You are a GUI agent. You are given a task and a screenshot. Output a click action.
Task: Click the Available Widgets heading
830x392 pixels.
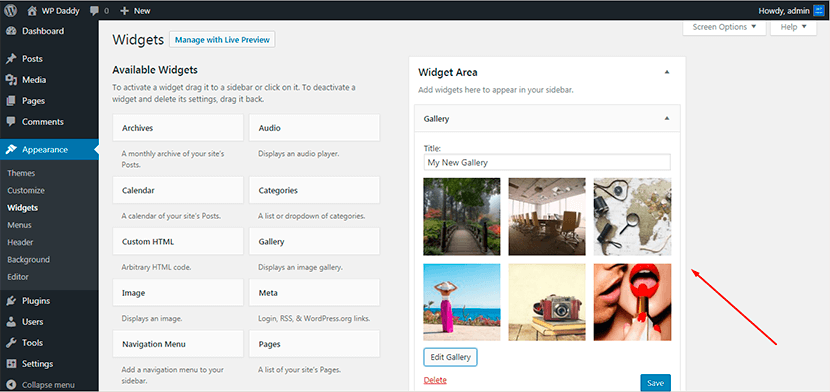pyautogui.click(x=155, y=70)
